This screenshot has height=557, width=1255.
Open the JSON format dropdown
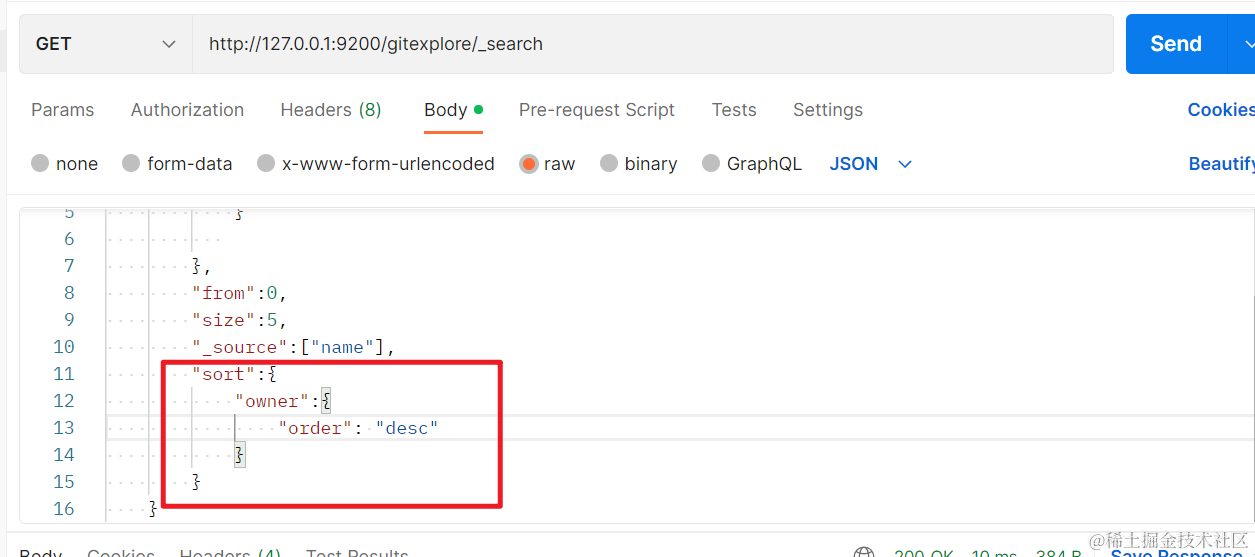[x=871, y=164]
